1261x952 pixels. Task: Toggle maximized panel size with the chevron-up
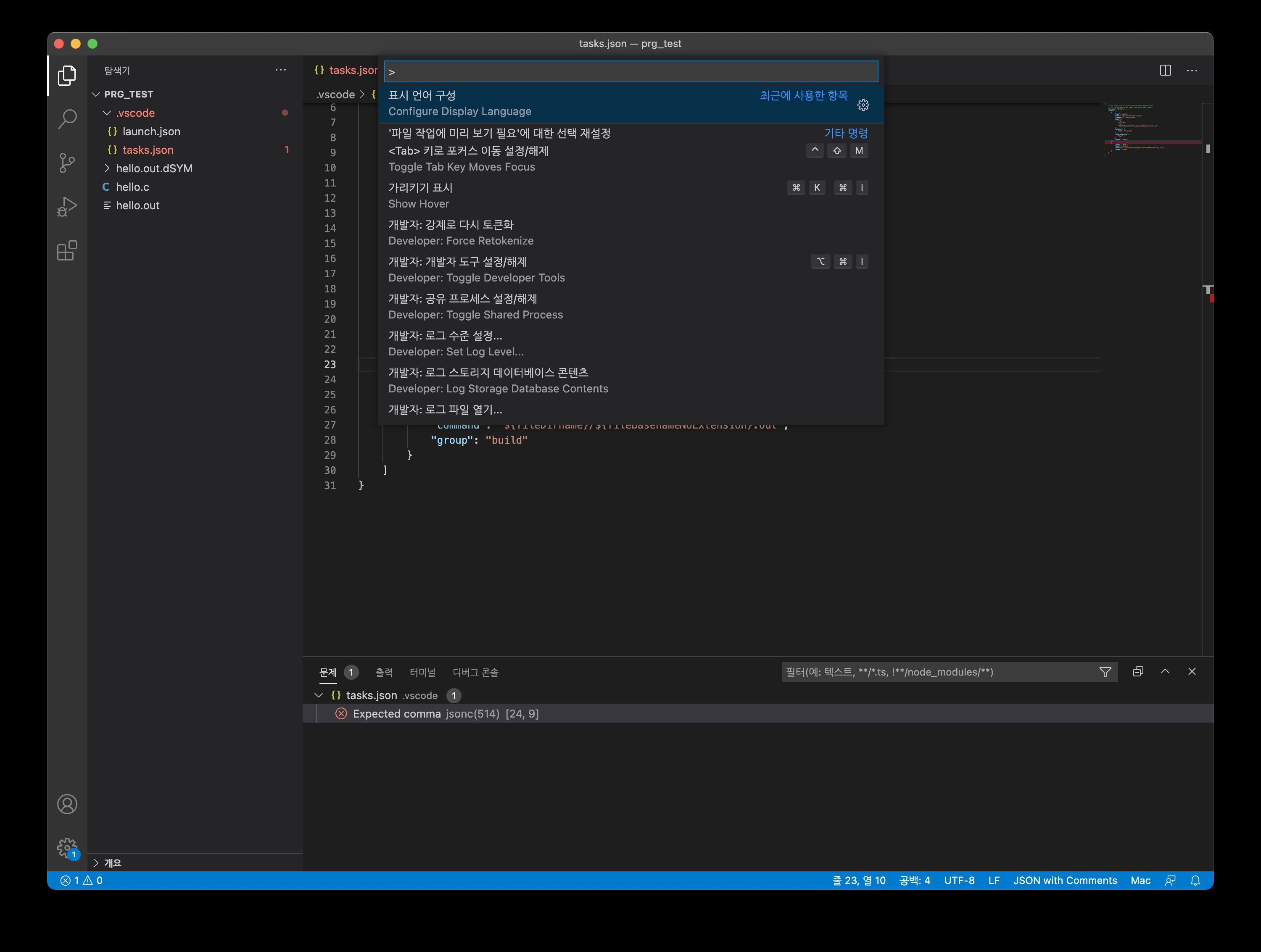[x=1165, y=672]
